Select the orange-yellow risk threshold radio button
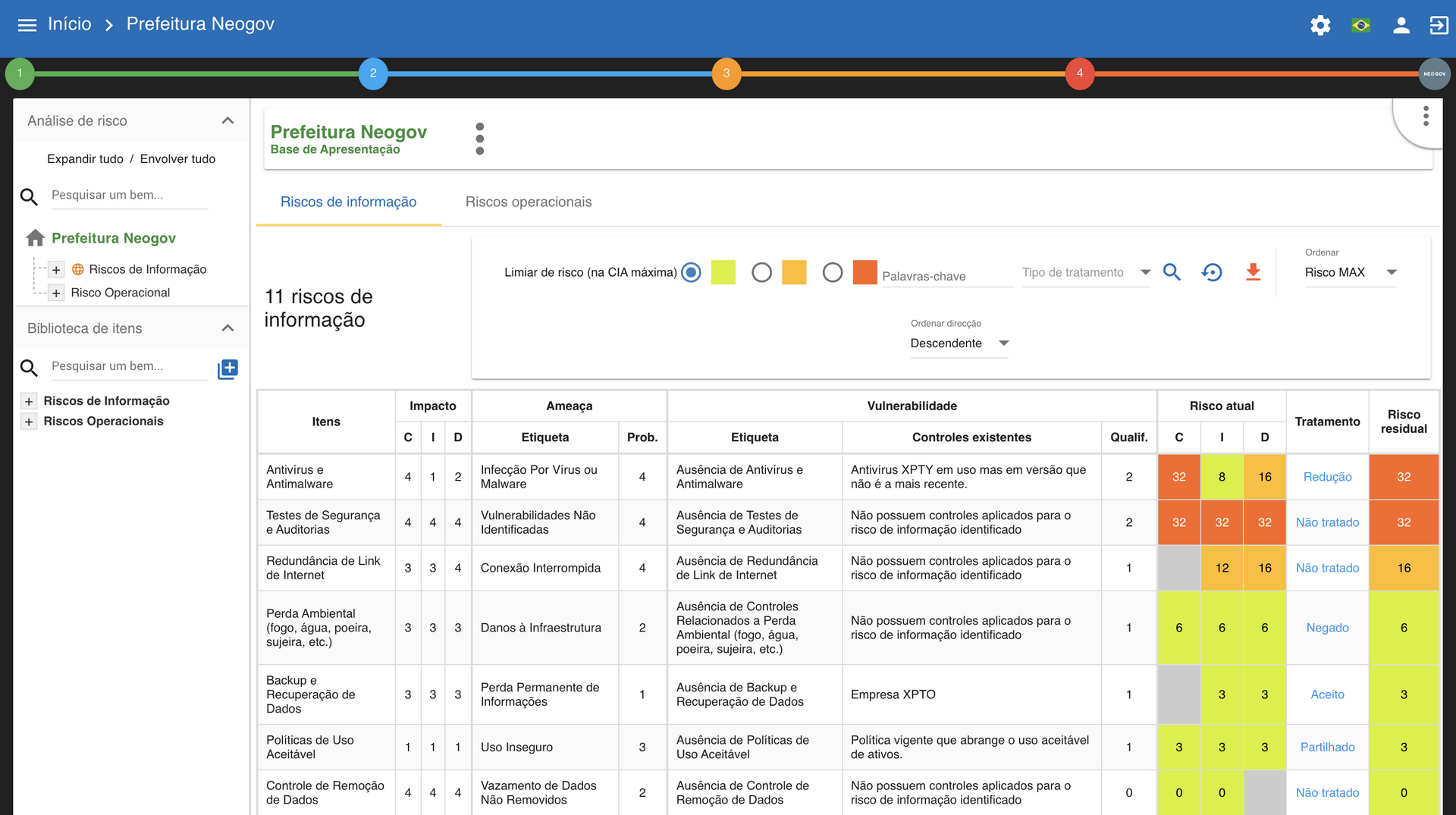The height and width of the screenshot is (815, 1456). pyautogui.click(x=761, y=272)
